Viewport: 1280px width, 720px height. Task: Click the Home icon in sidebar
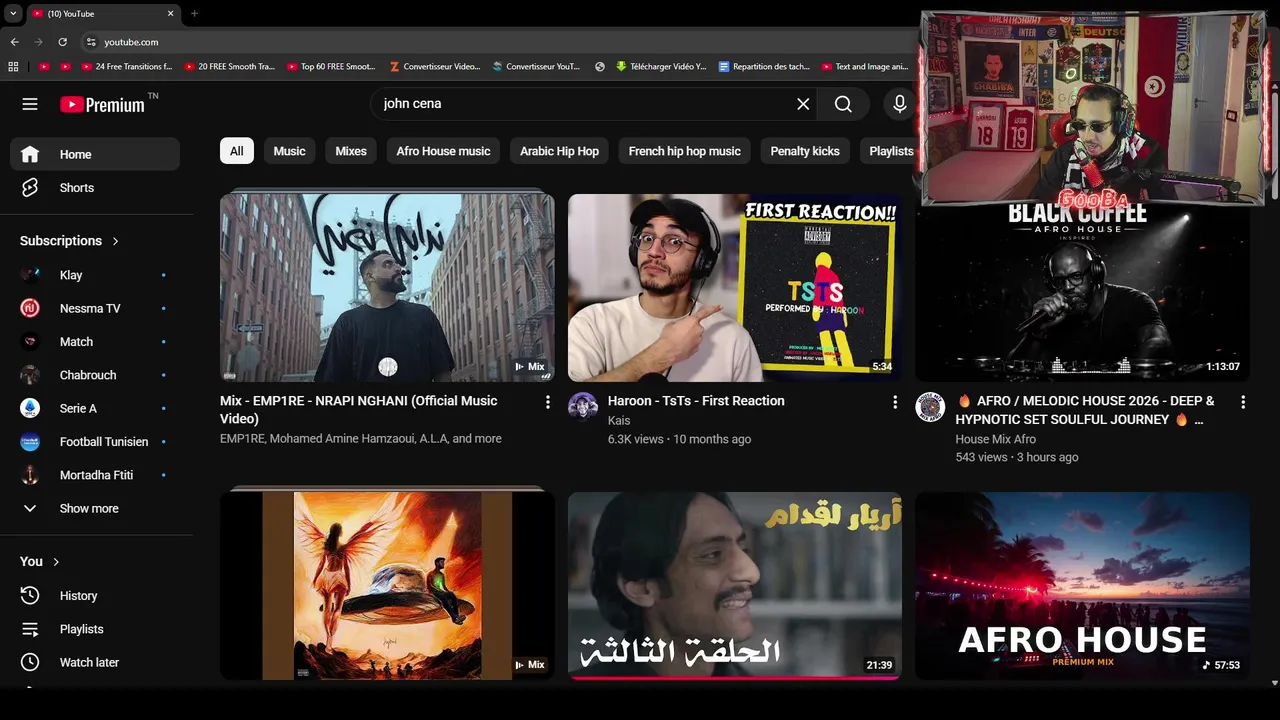pos(30,154)
